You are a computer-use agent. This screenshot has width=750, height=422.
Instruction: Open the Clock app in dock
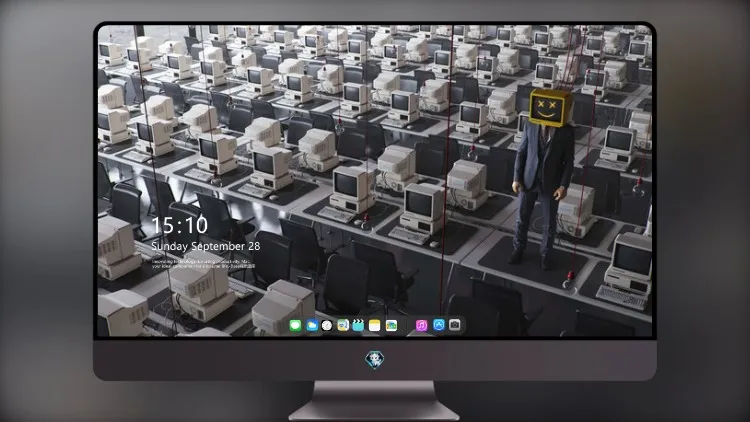(327, 325)
